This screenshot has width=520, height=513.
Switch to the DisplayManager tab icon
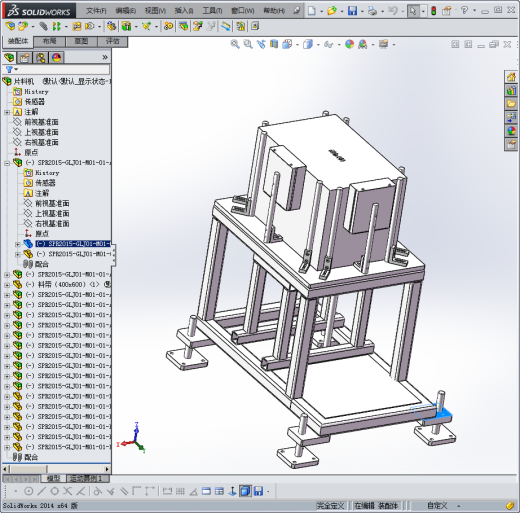pos(57,58)
